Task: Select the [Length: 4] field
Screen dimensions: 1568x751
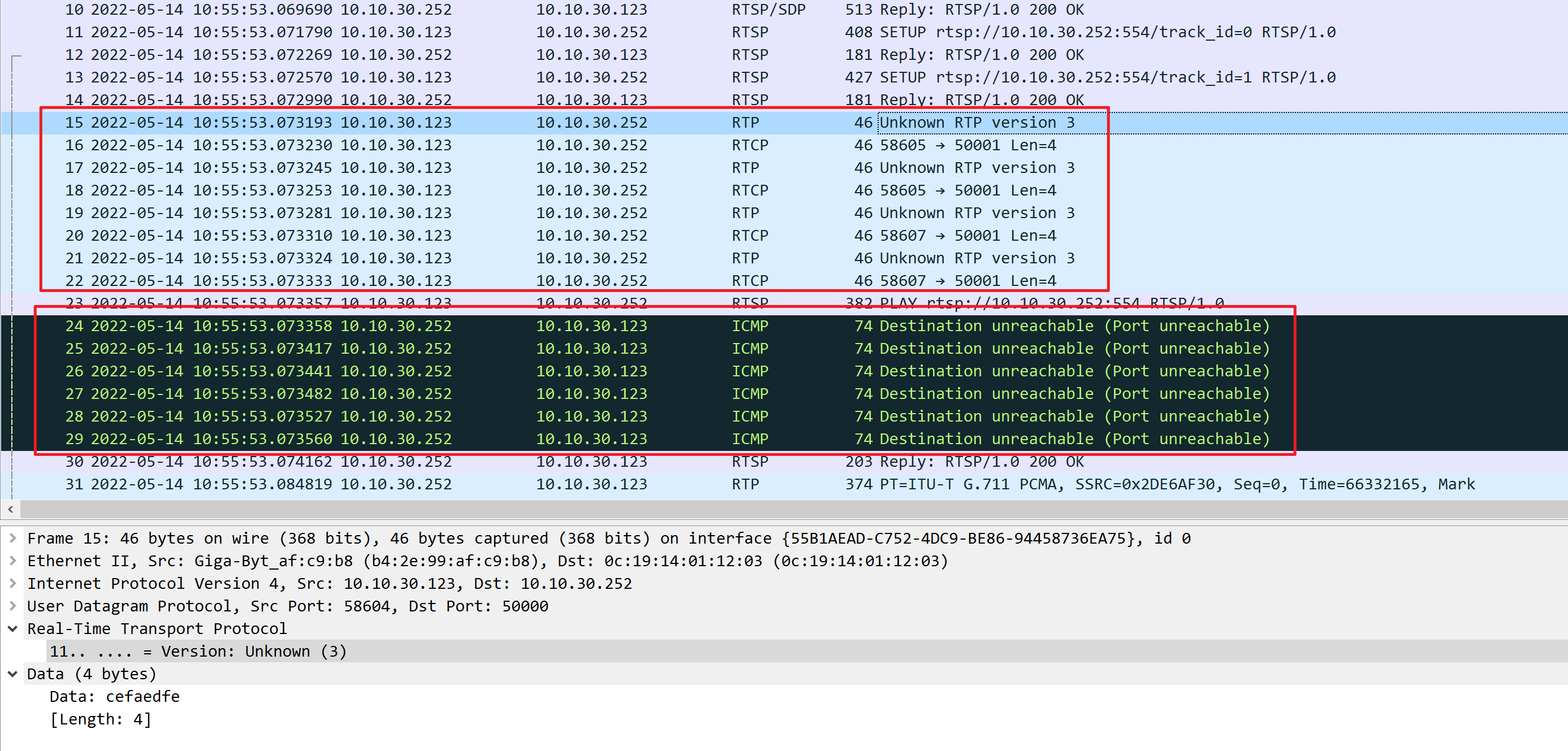Action: 101,719
